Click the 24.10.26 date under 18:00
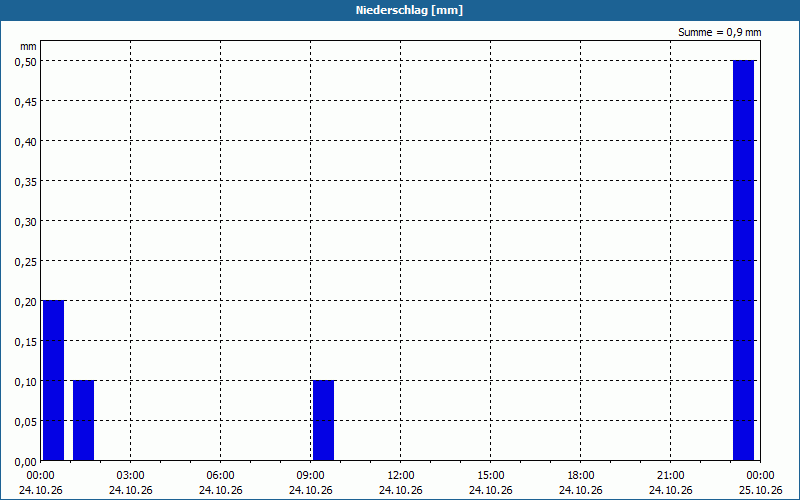 click(581, 490)
